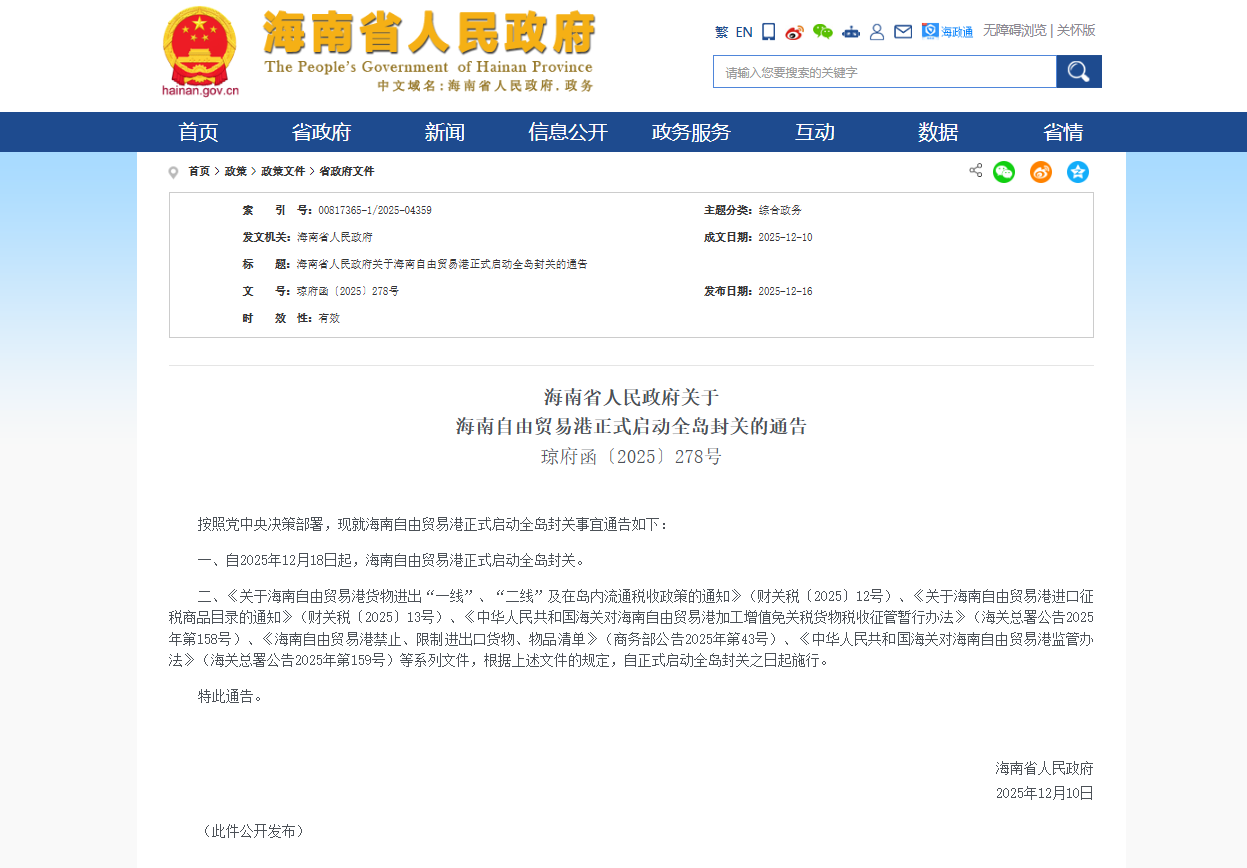The height and width of the screenshot is (868, 1247).
Task: Click the header WeChat icon
Action: [822, 32]
